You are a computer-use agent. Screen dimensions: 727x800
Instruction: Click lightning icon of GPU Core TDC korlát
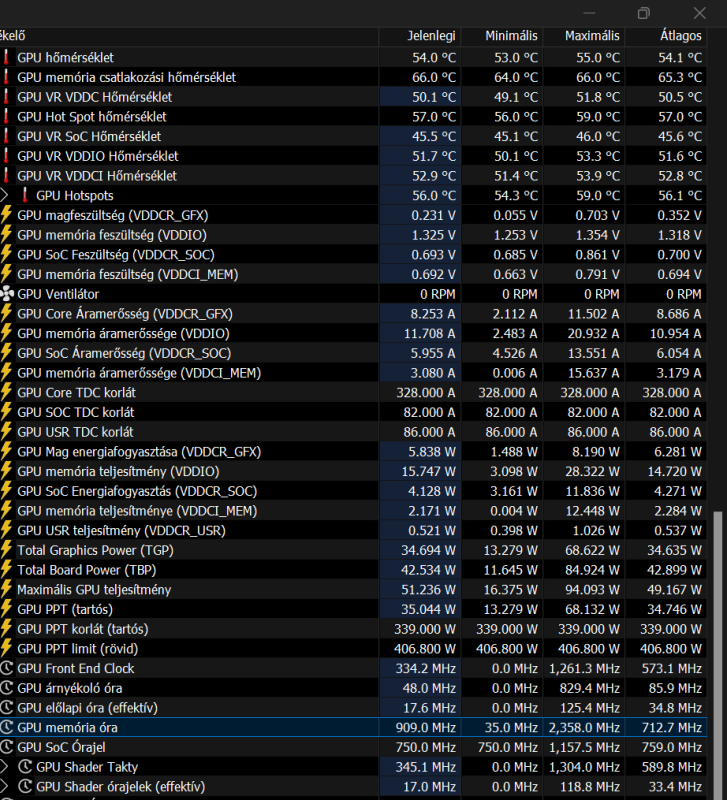(6, 392)
